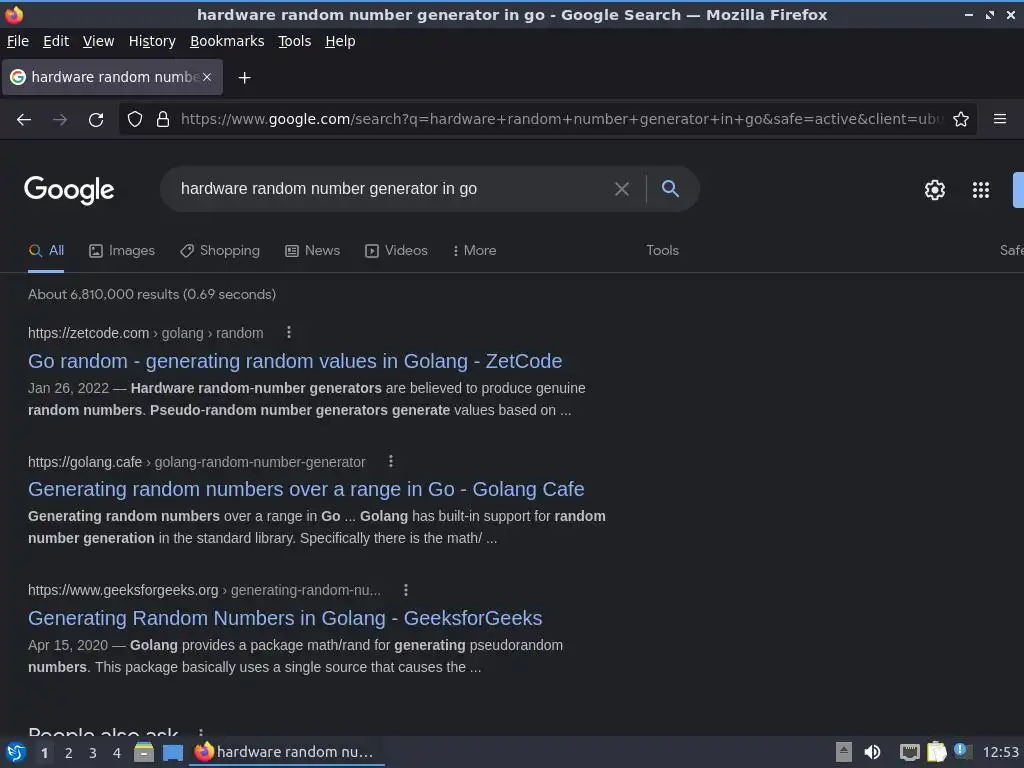The height and width of the screenshot is (768, 1024).
Task: Go back to the previous page
Action: [24, 120]
